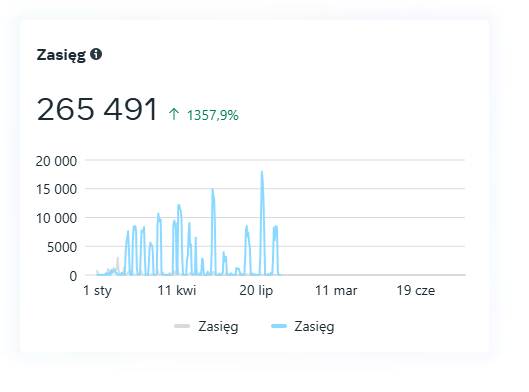This screenshot has width=529, height=392.
Task: Click the highest blue peak near 20 lip
Action: pyautogui.click(x=262, y=173)
